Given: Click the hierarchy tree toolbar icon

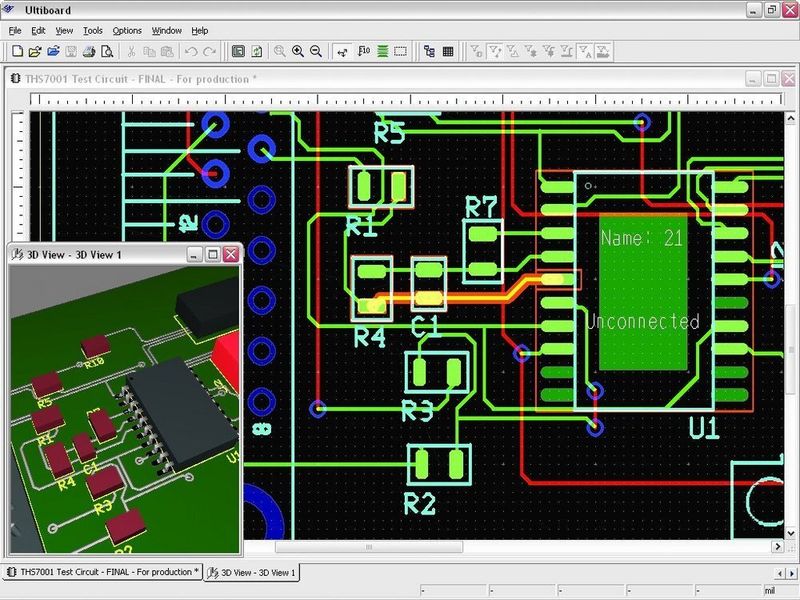Looking at the screenshot, I should (429, 51).
